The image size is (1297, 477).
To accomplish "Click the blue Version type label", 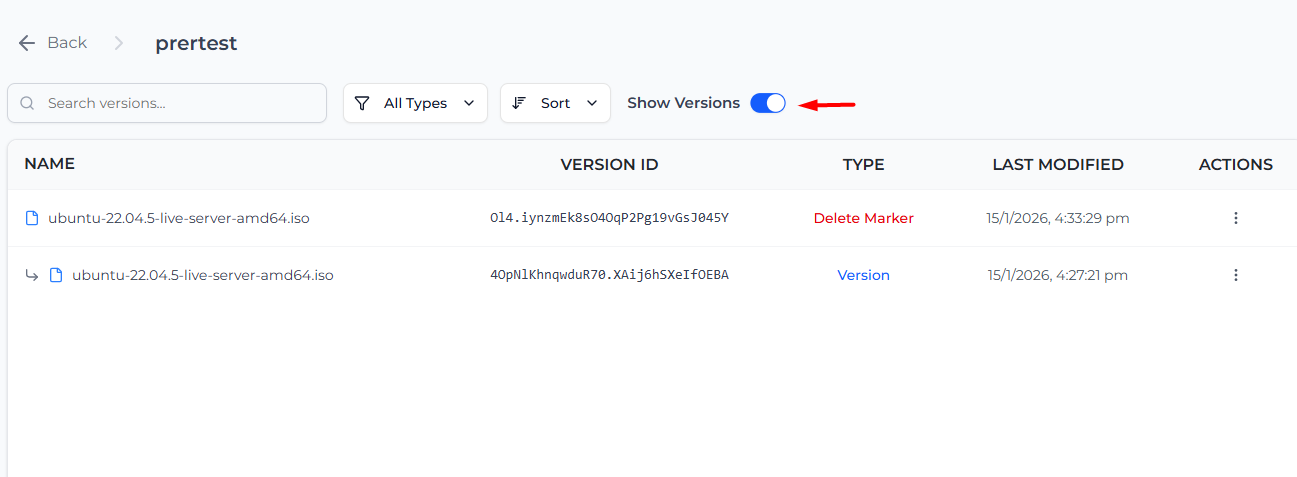I will (x=863, y=275).
